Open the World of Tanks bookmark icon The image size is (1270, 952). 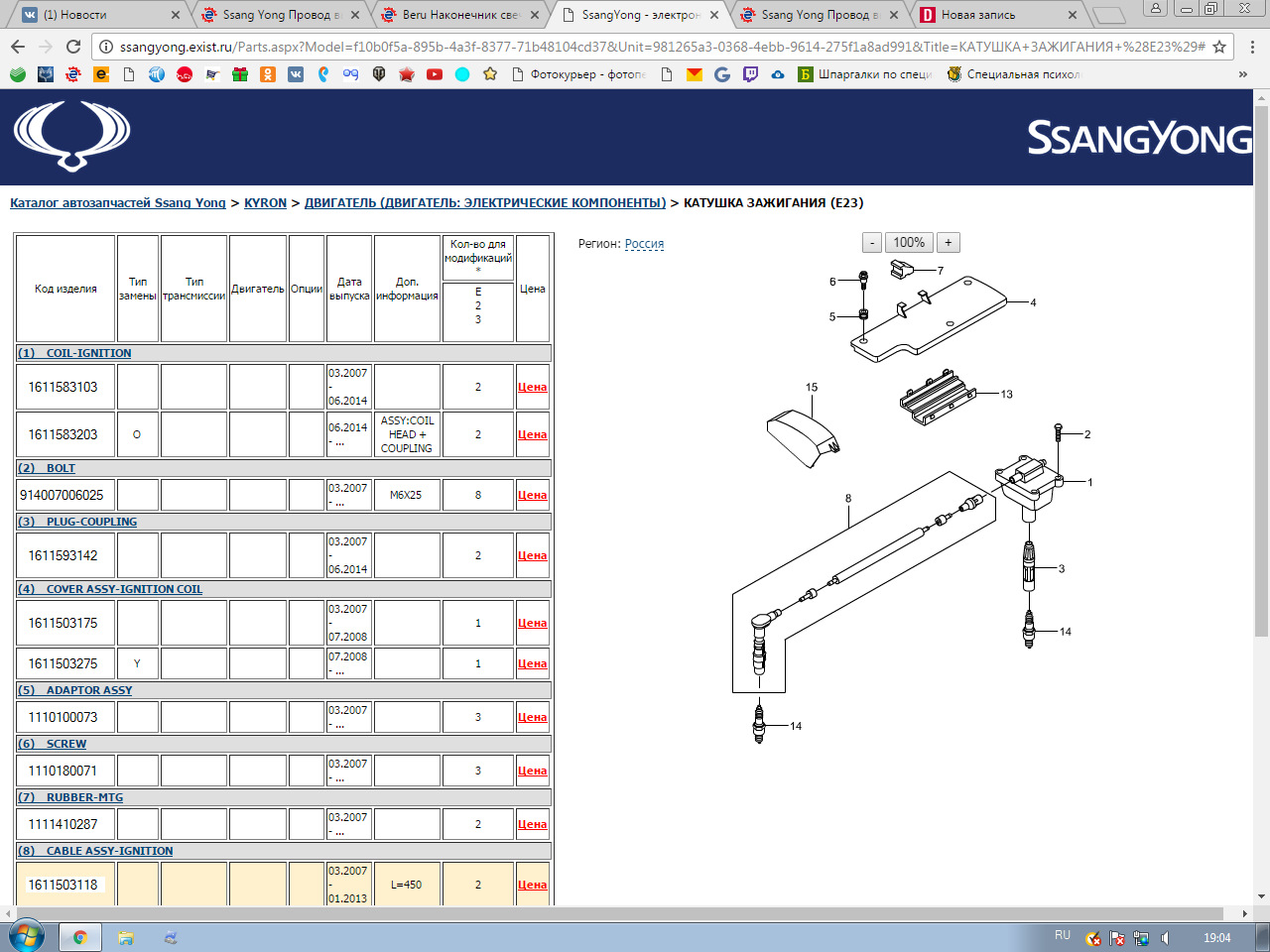379,74
